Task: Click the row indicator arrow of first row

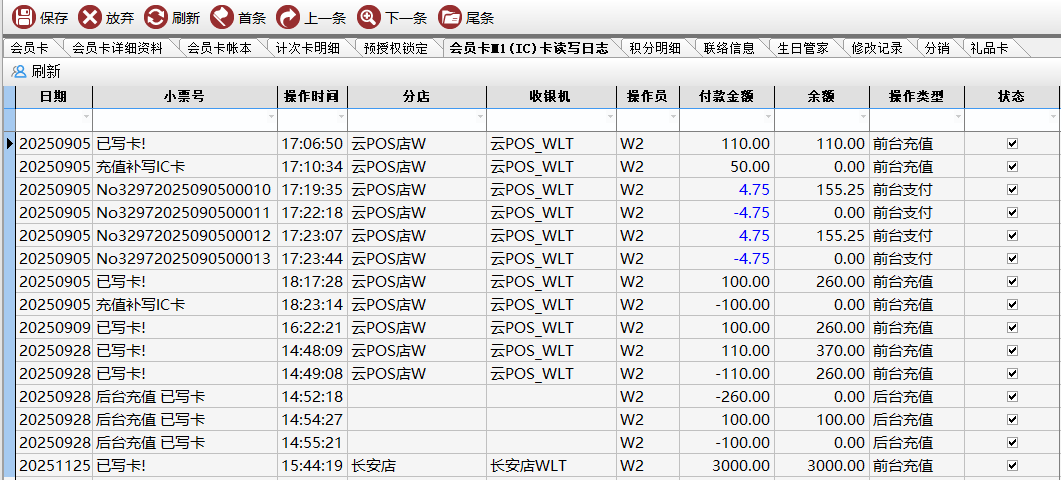Action: coord(9,144)
